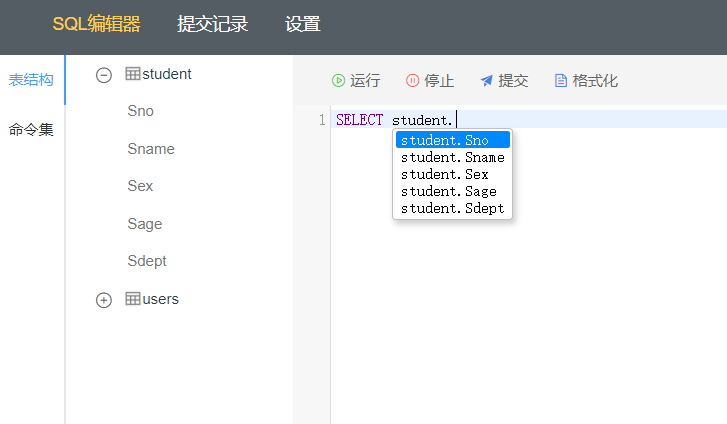Choose student.Sex autocomplete suggestion
The width and height of the screenshot is (727, 424).
pyautogui.click(x=453, y=174)
